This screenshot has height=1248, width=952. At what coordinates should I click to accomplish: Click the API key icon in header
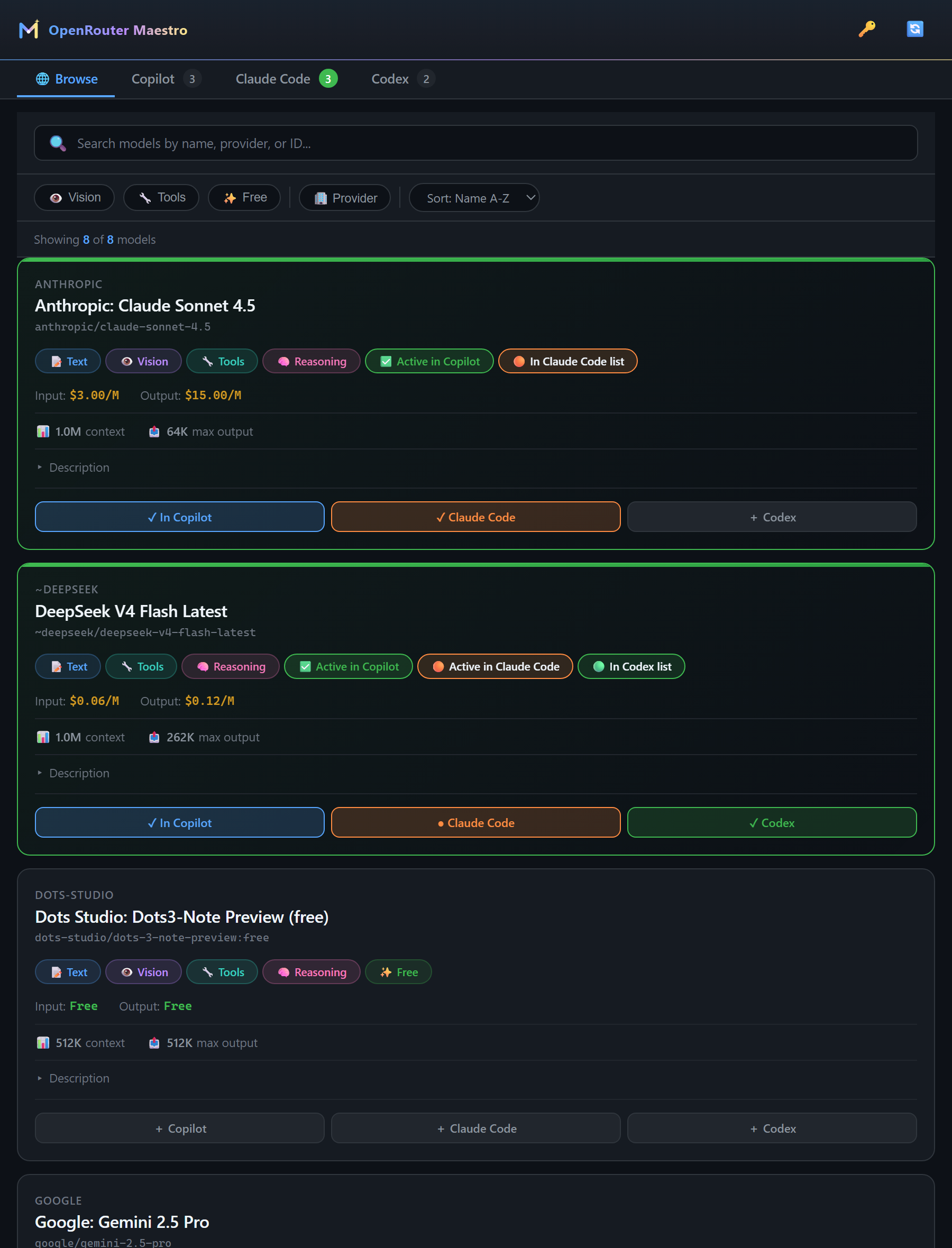866,29
